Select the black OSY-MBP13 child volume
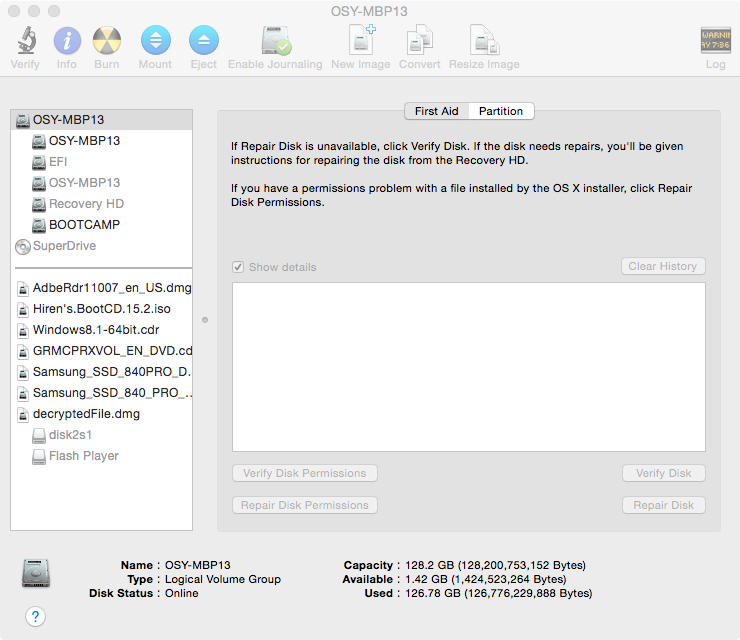This screenshot has width=740, height=640. [101, 141]
